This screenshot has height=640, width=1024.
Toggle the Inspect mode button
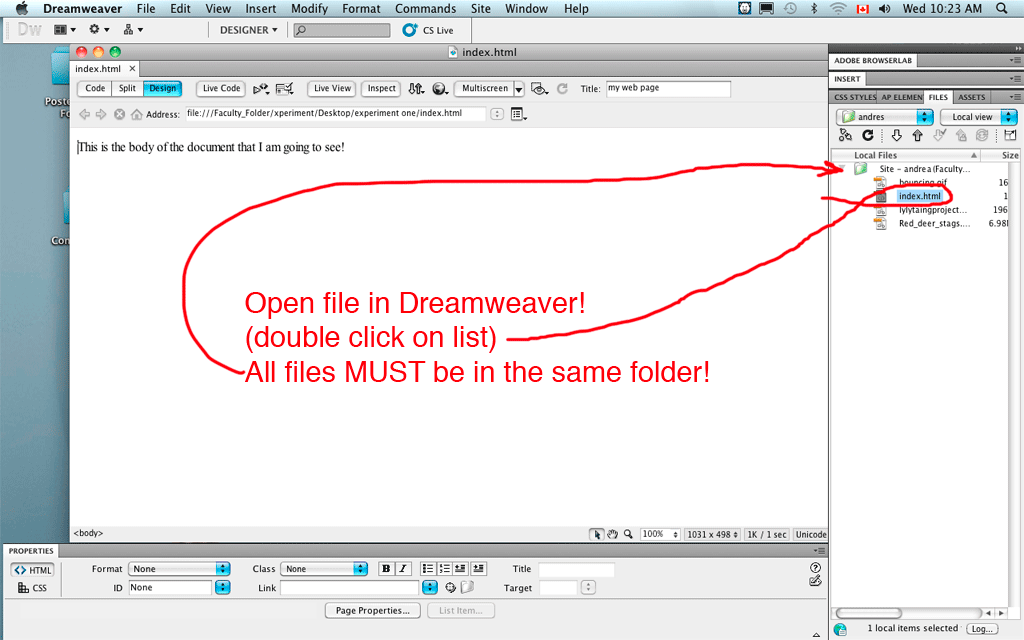pos(381,89)
